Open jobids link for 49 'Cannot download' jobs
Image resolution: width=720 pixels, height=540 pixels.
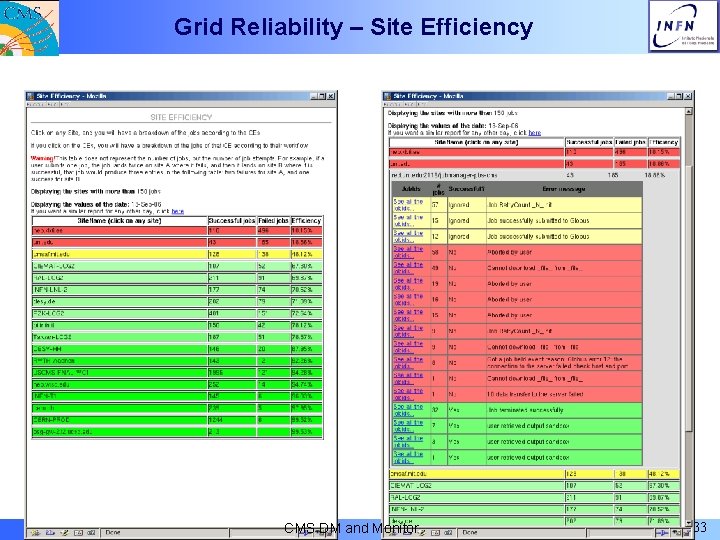click(x=408, y=268)
